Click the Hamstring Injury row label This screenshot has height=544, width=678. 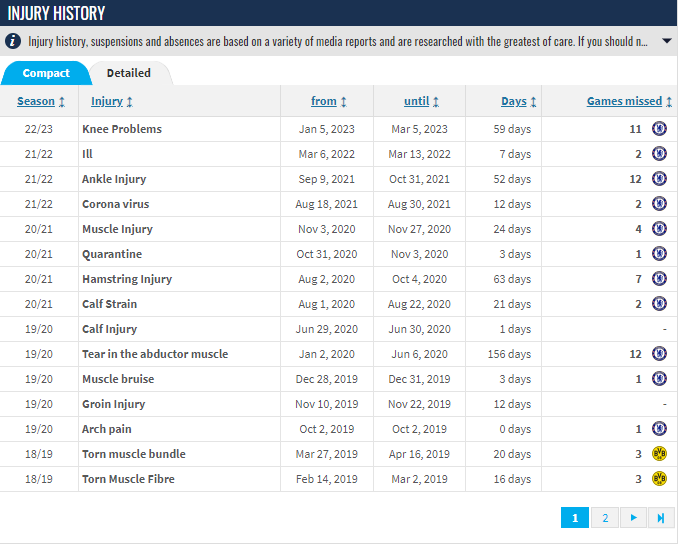(x=127, y=279)
